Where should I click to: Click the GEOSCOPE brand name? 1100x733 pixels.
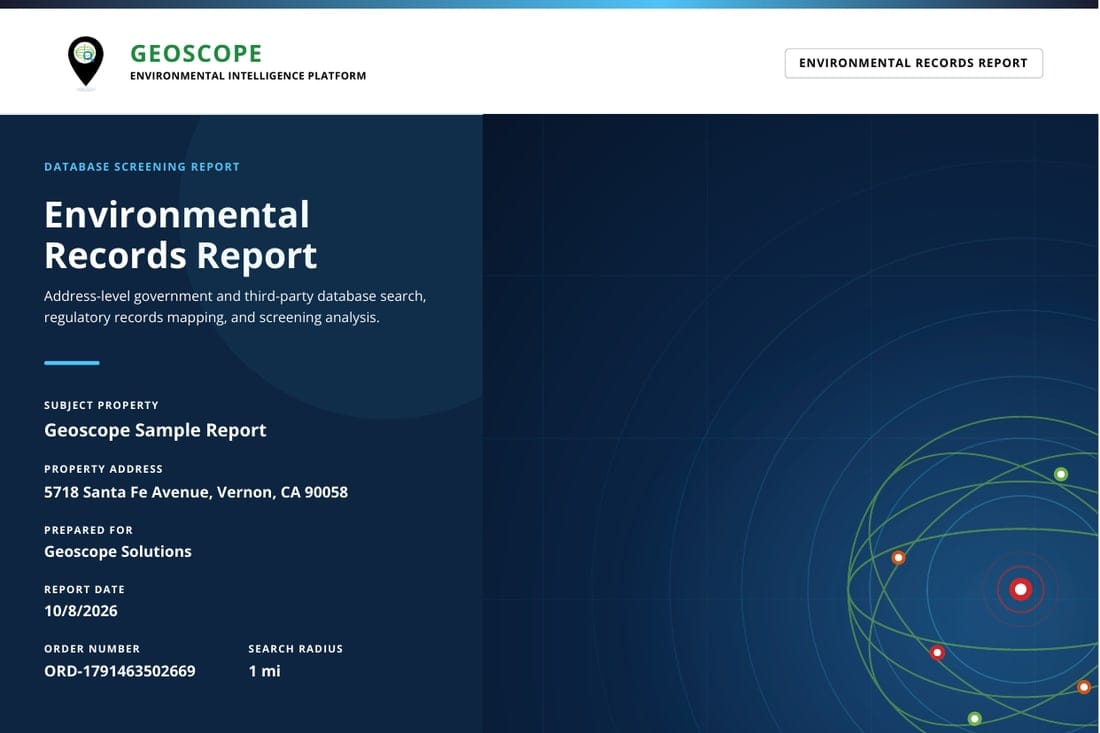click(196, 53)
